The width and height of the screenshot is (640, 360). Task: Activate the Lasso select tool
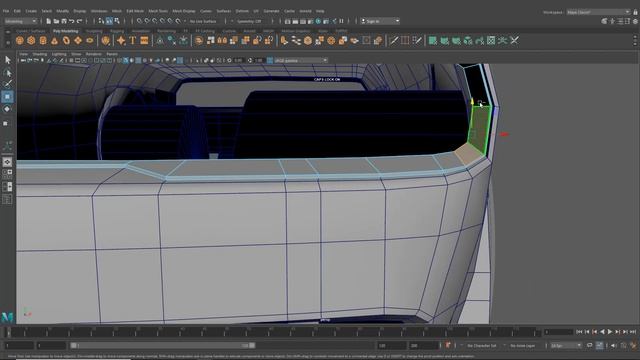tap(7, 73)
